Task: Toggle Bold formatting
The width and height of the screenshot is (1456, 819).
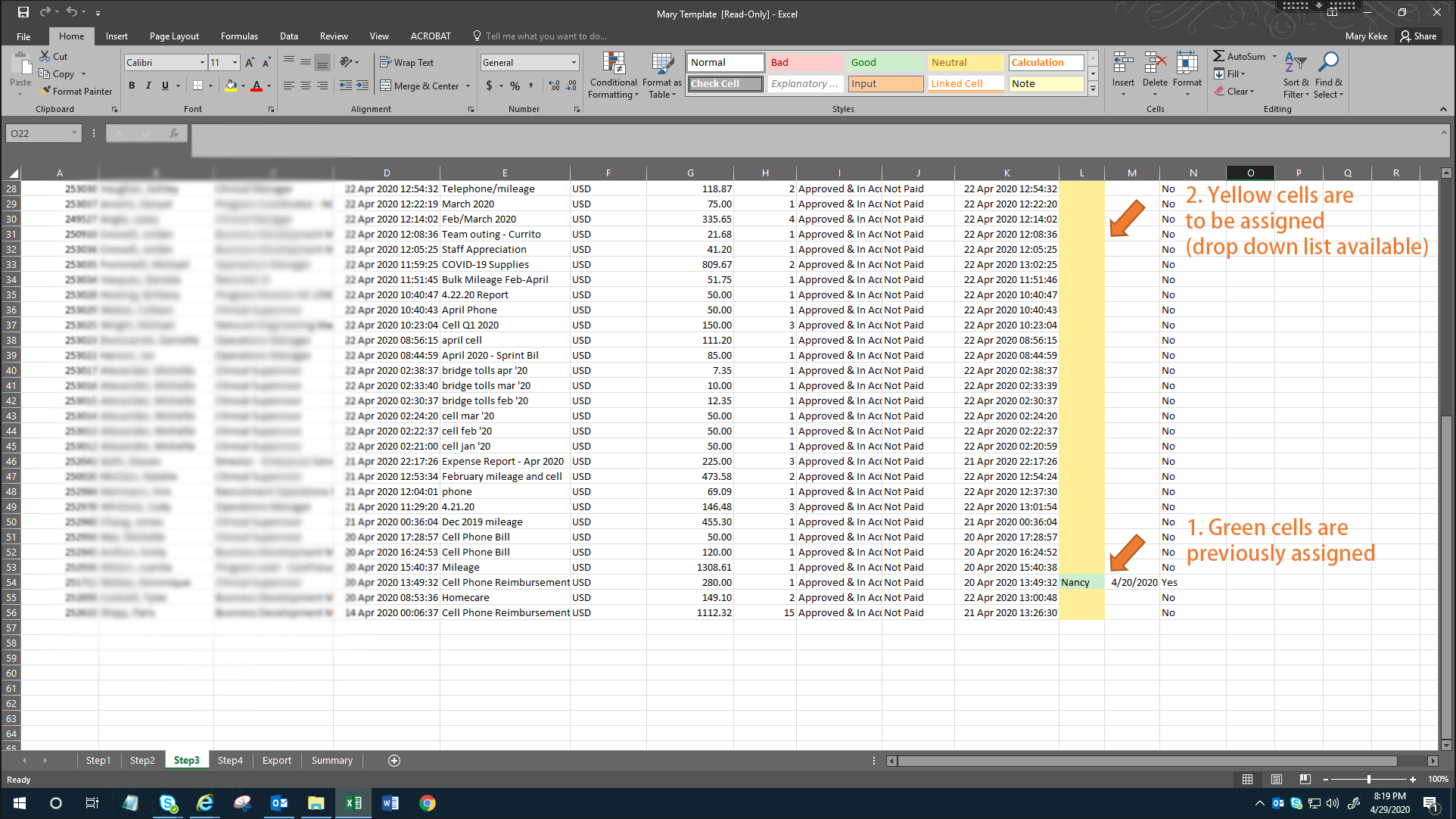Action: (x=132, y=86)
